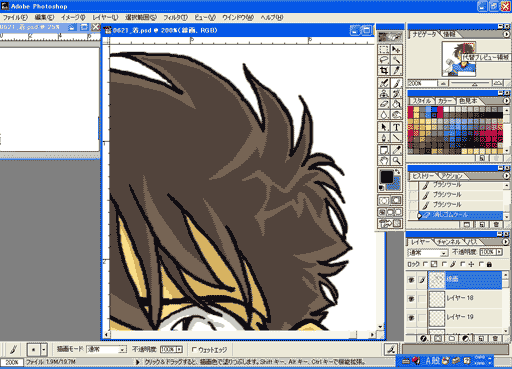
Task: Select the Crop tool
Action: 384,70
